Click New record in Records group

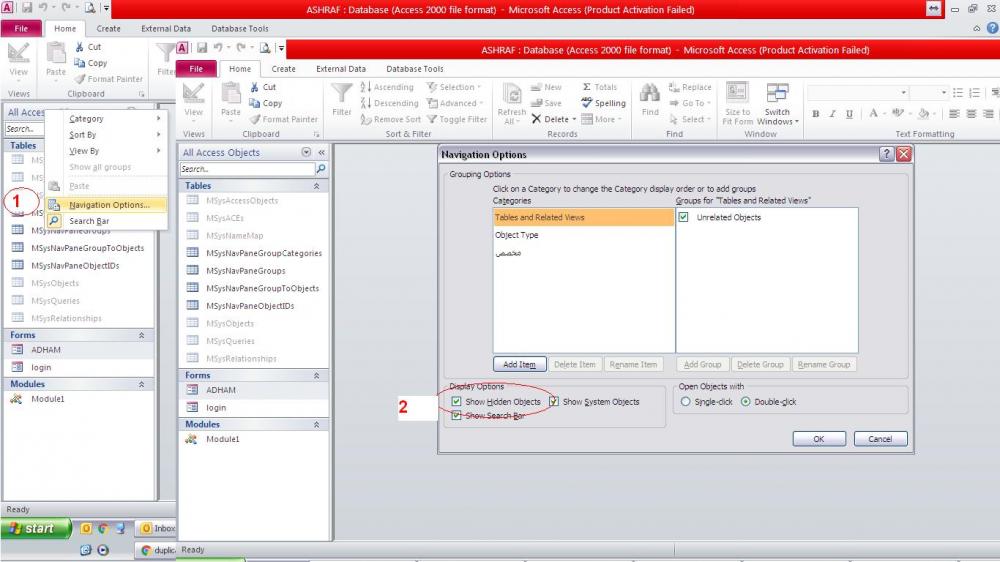coord(547,87)
